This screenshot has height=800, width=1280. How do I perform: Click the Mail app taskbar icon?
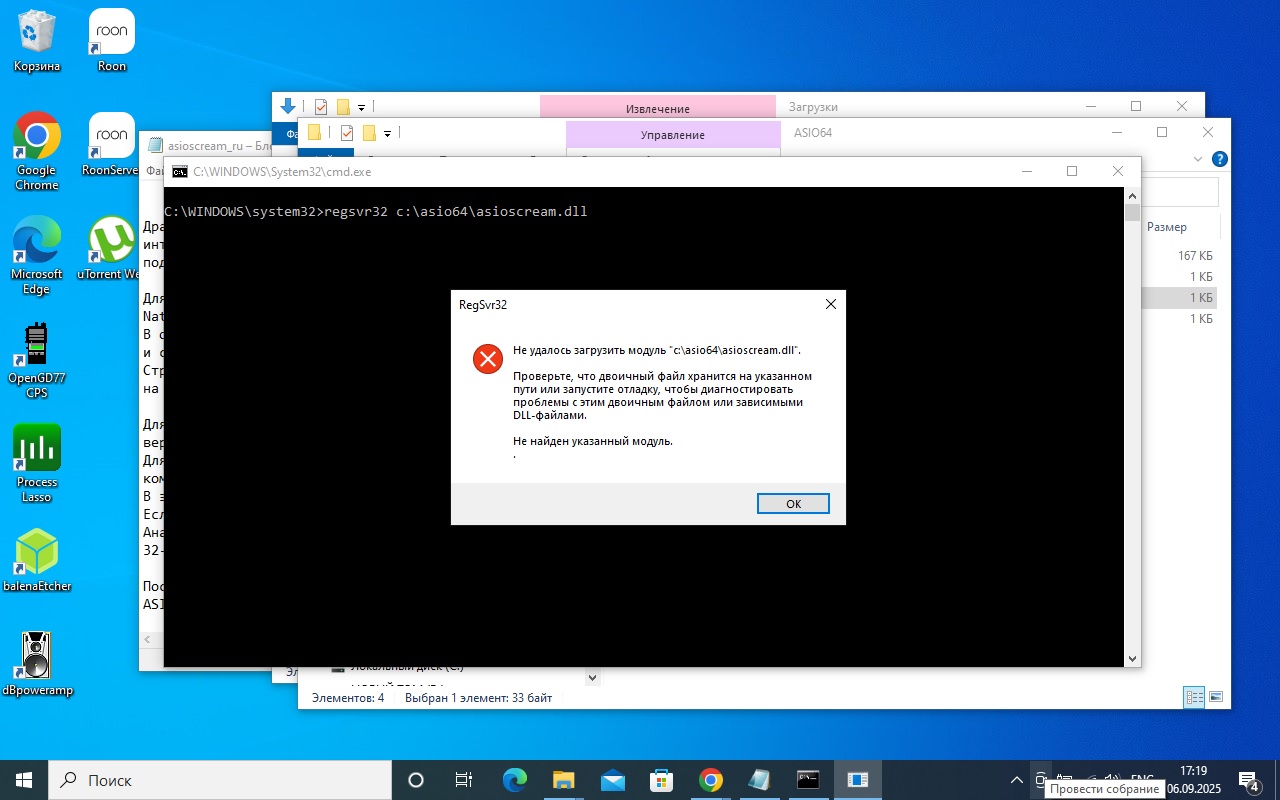tap(612, 780)
